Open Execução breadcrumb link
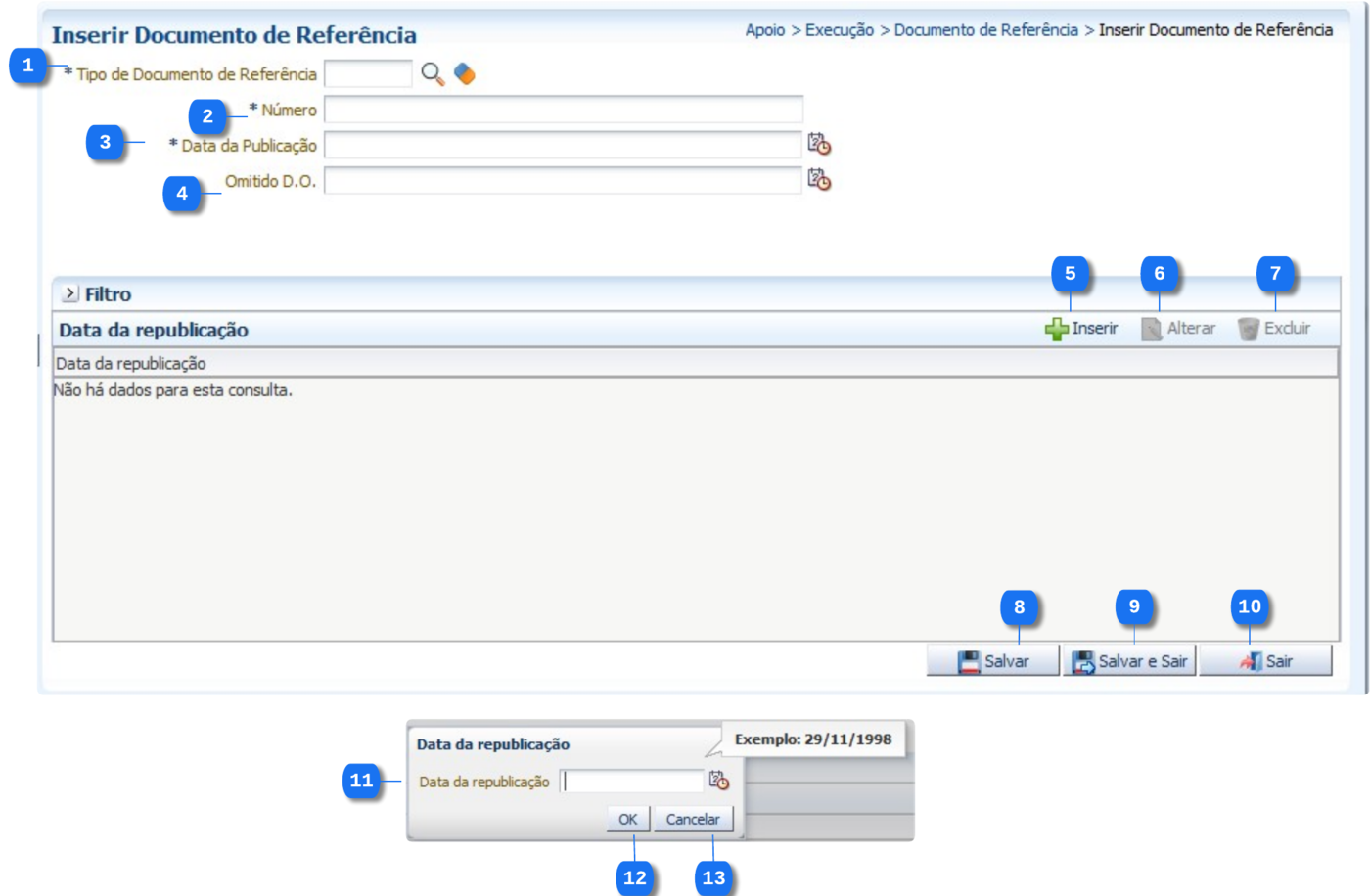1370x896 pixels. pos(839,30)
